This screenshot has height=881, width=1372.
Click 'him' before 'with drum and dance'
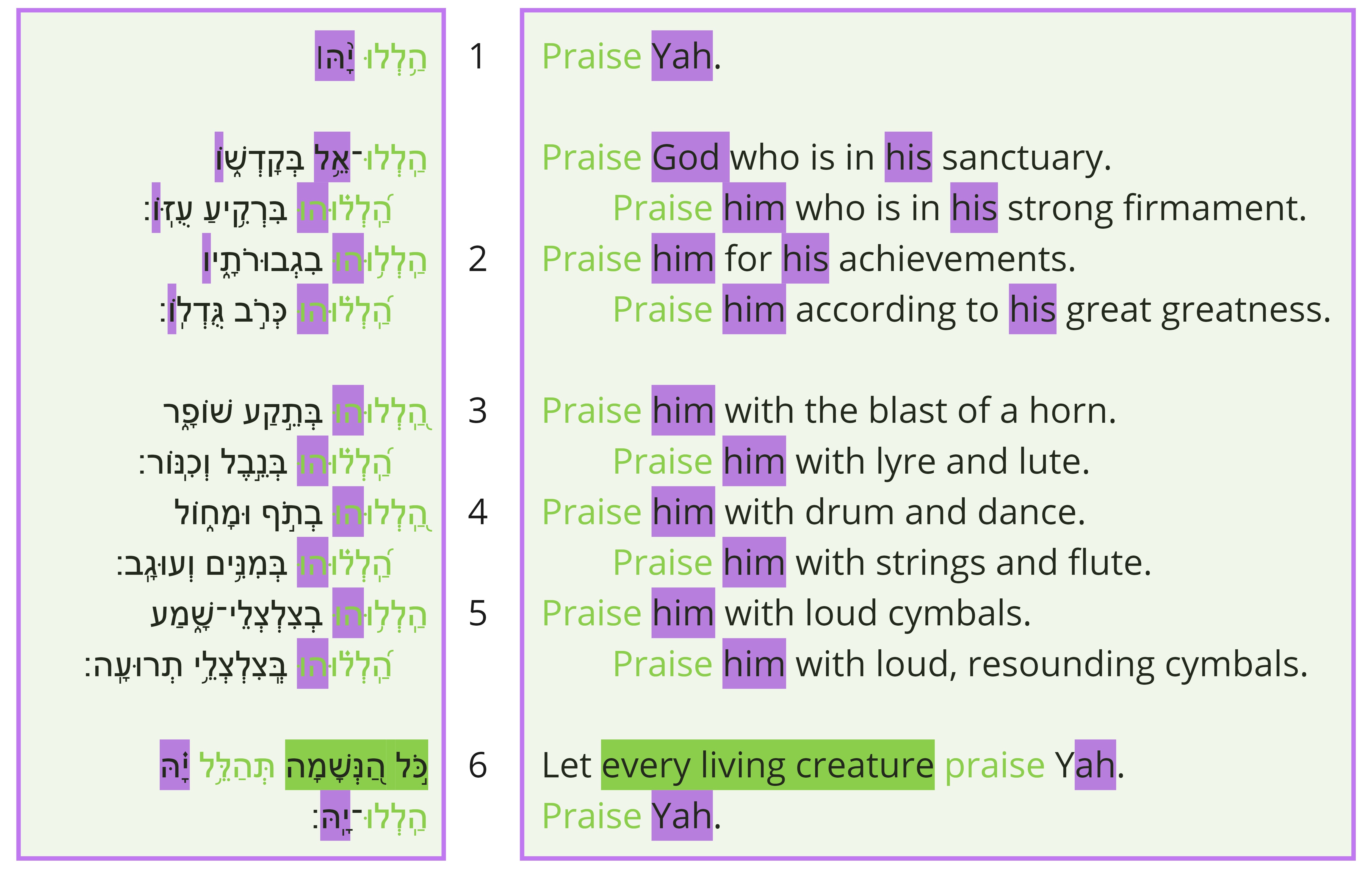tap(683, 512)
